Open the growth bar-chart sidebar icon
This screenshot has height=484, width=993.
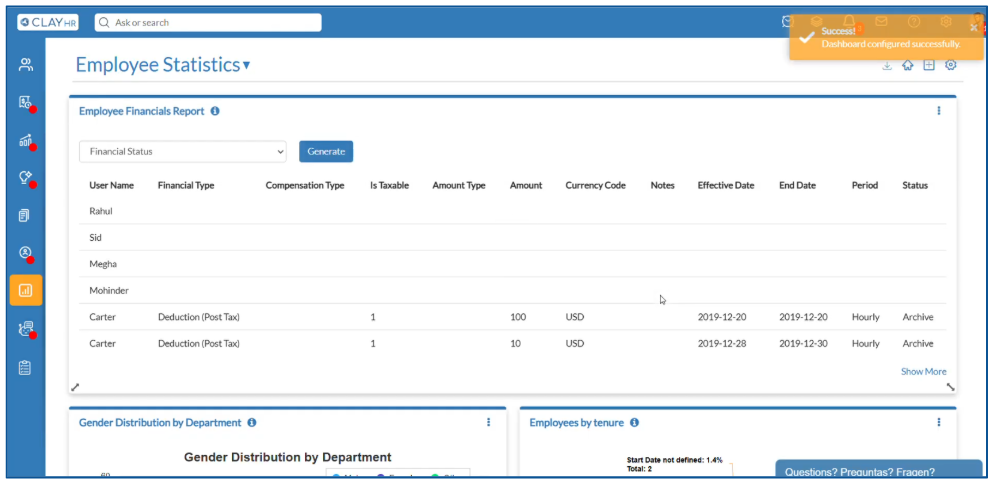point(25,140)
